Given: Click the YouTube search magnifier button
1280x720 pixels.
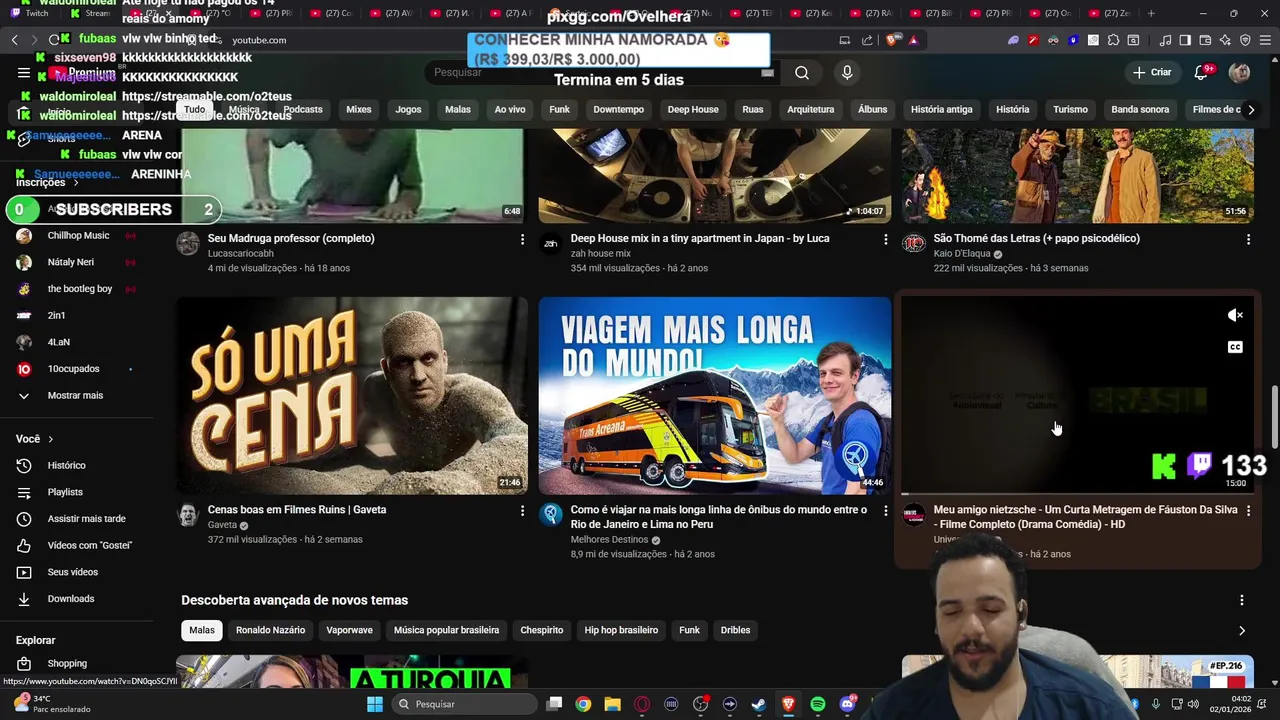Looking at the screenshot, I should coord(802,72).
